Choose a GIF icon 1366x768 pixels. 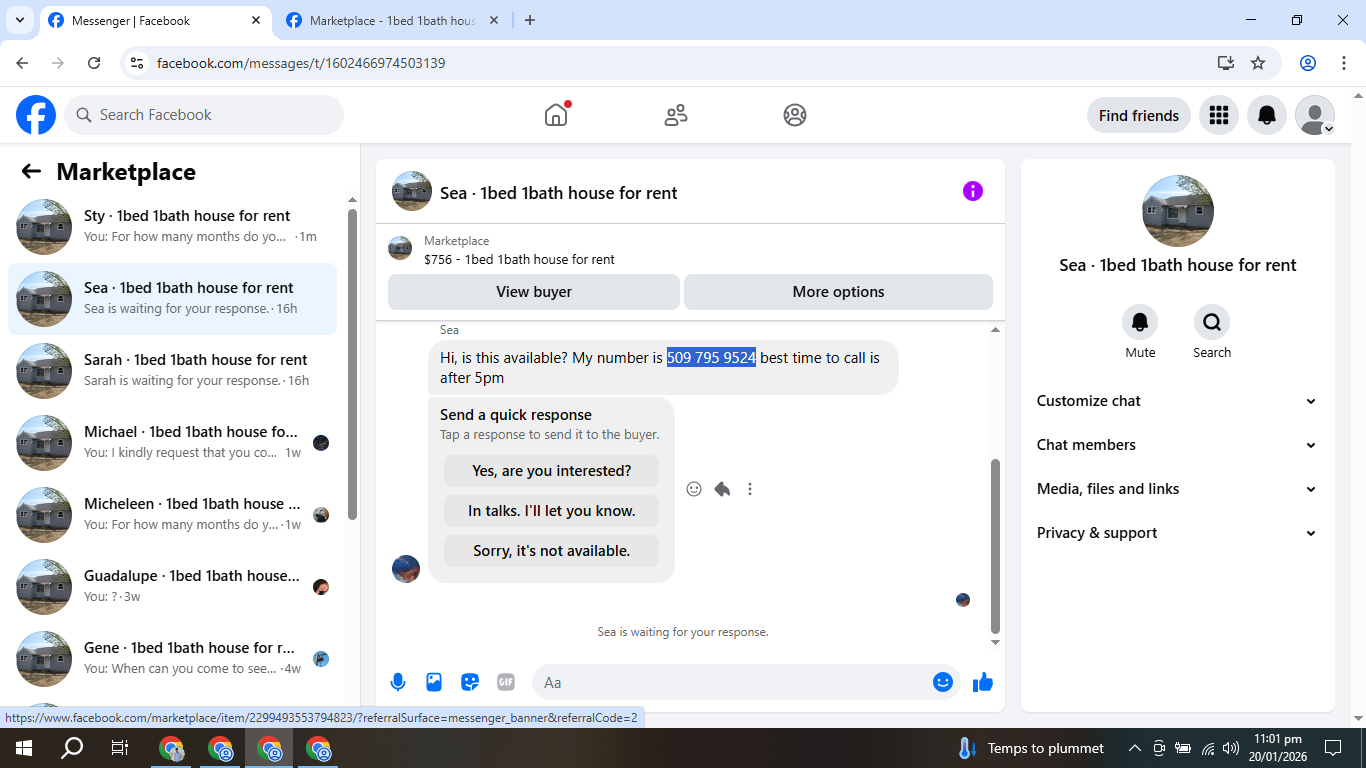506,682
